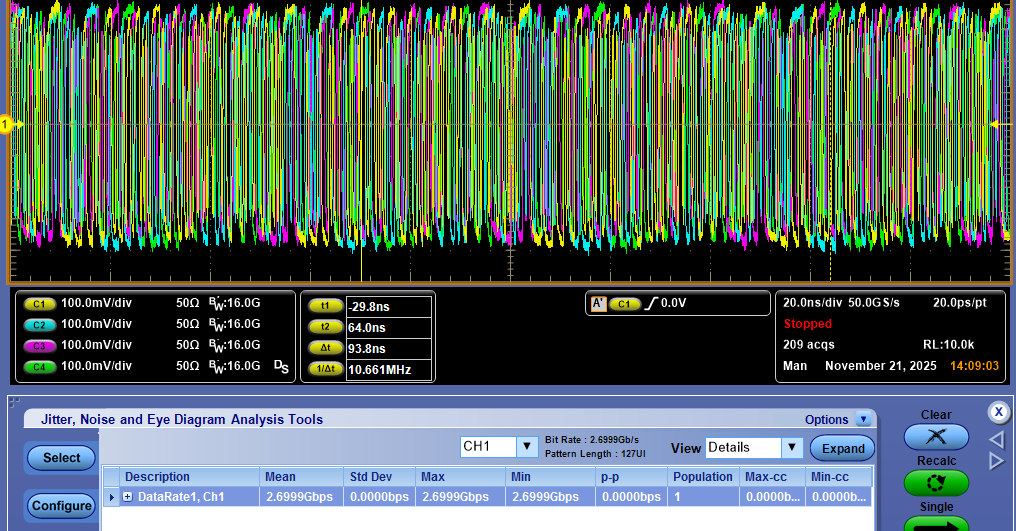Click the Clear results icon button

(x=936, y=437)
